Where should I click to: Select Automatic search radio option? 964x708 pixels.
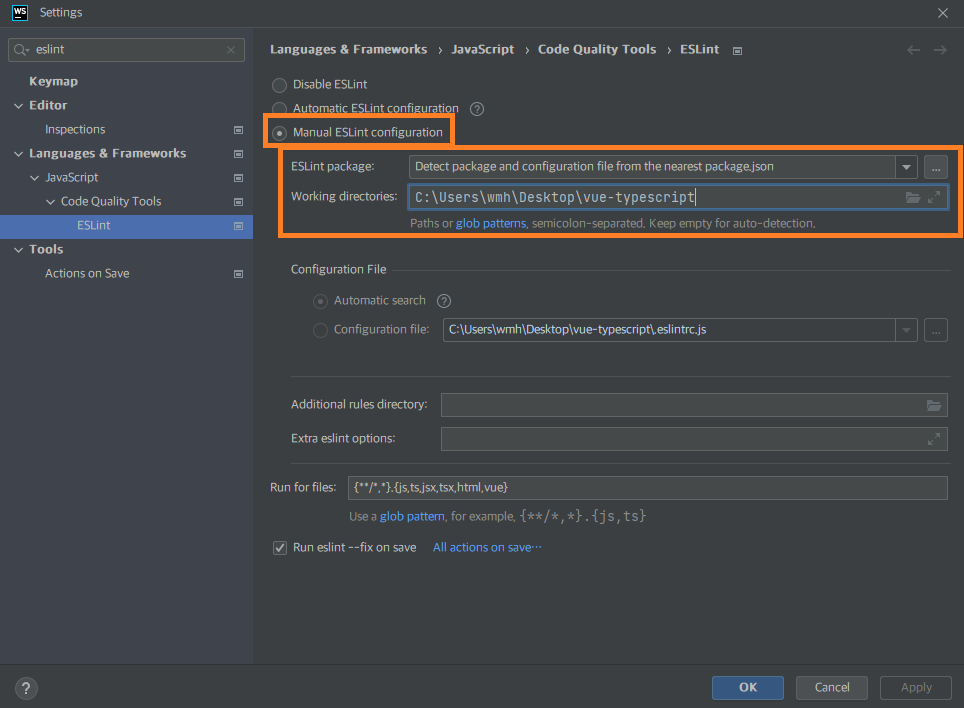pyautogui.click(x=320, y=301)
